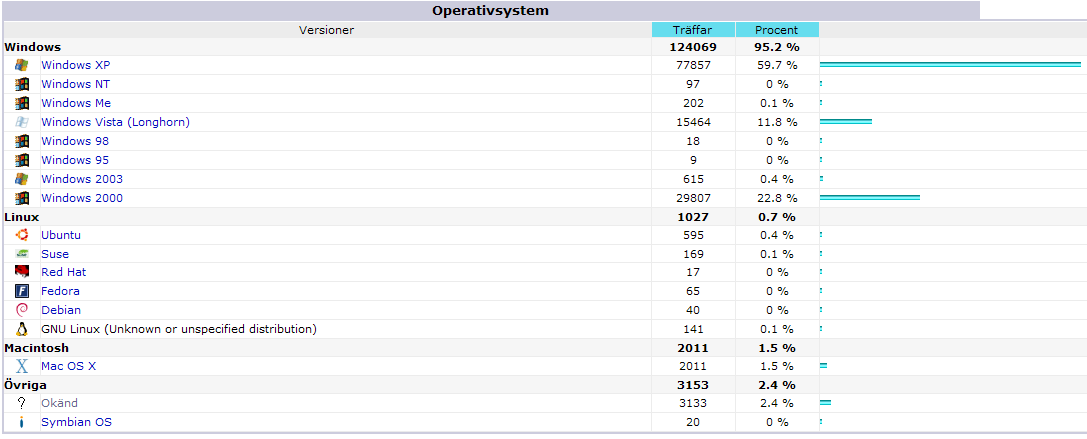Click the Operativsystem table title
Screen dimensions: 1087x439
tap(491, 10)
